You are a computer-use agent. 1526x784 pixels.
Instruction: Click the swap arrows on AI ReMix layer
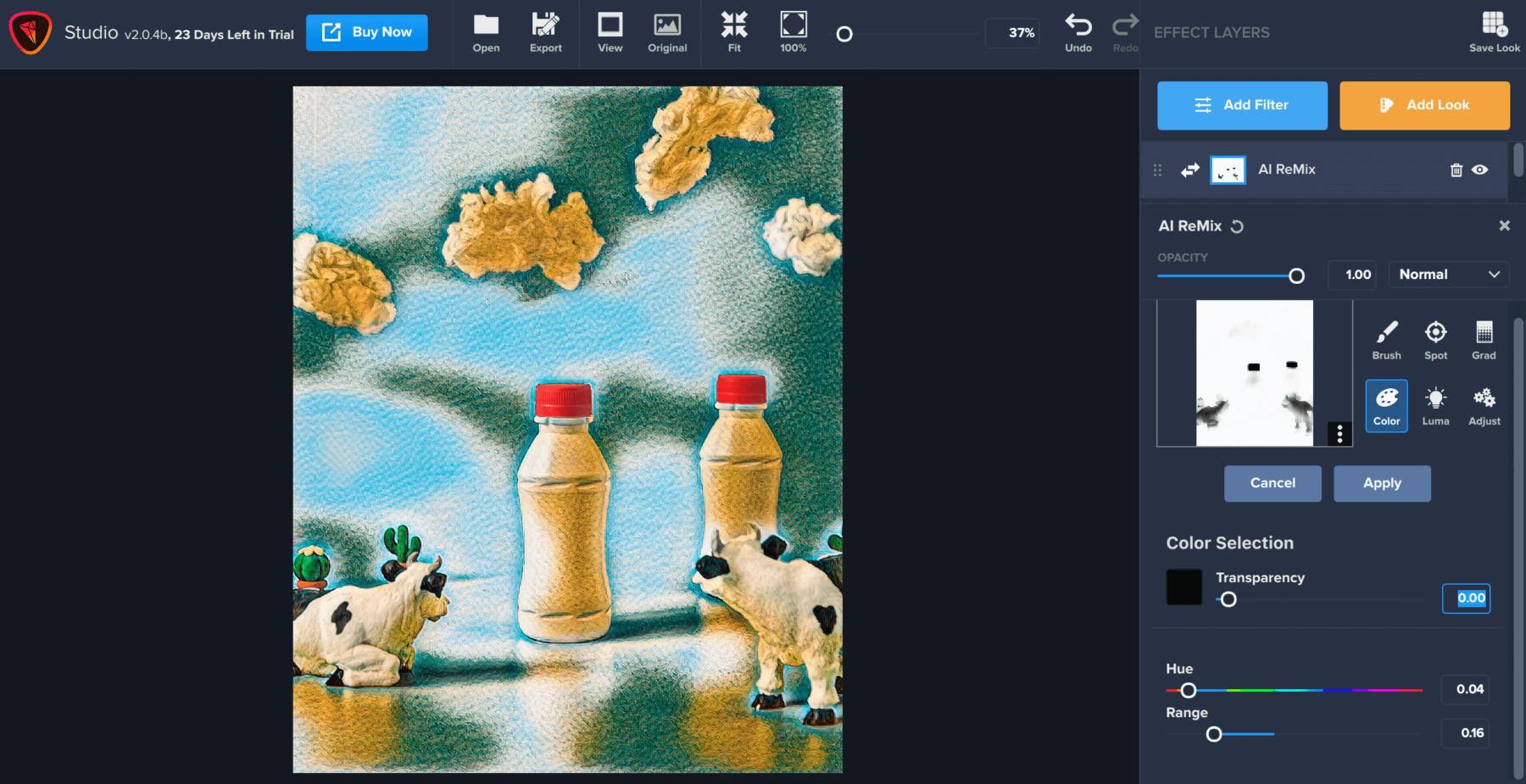(x=1190, y=170)
